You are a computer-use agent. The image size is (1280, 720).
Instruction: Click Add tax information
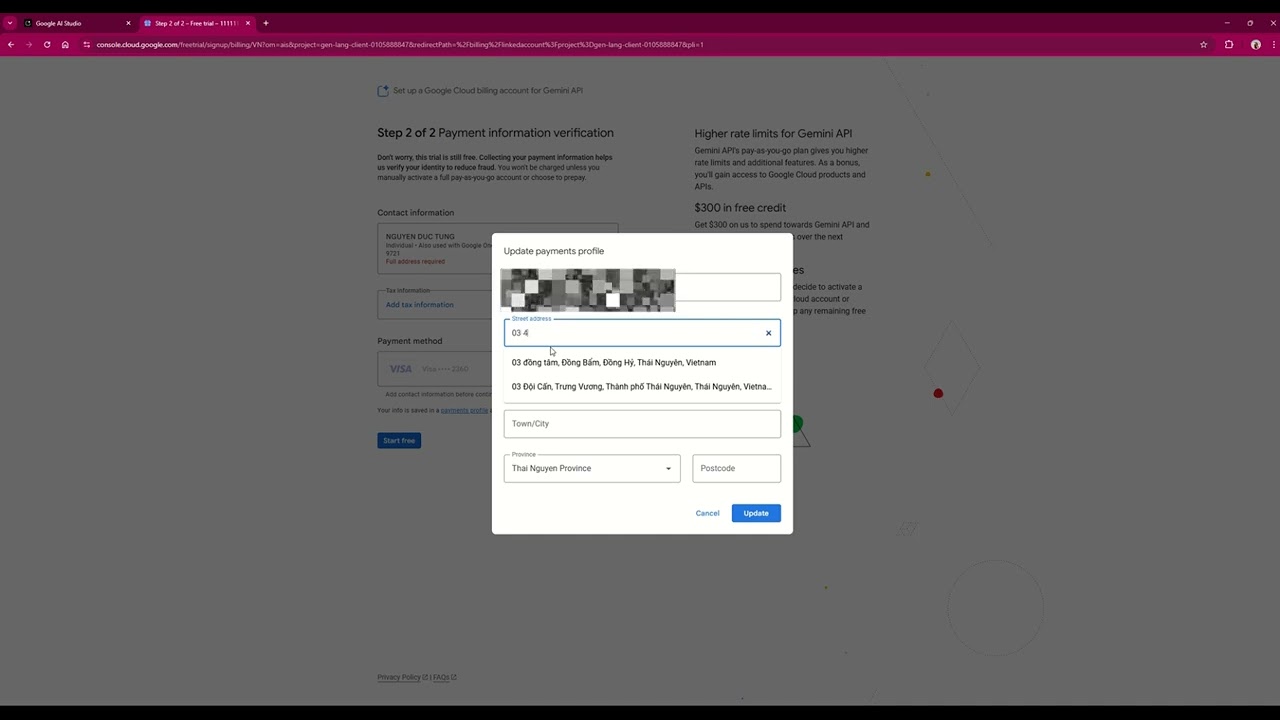point(419,304)
